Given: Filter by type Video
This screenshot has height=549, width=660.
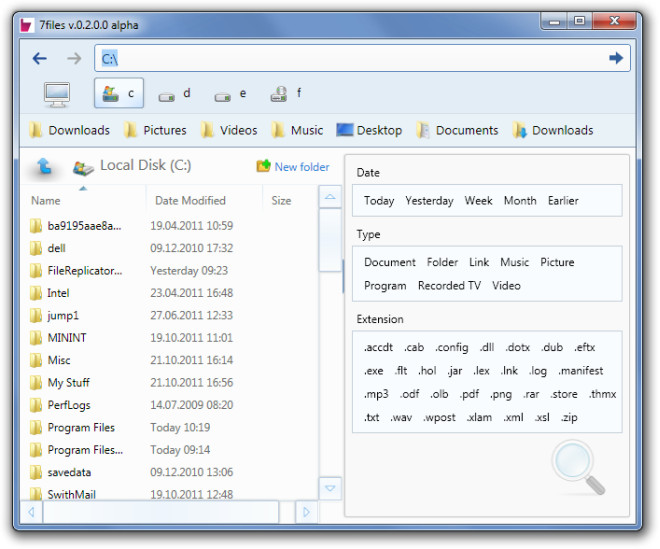Looking at the screenshot, I should coord(506,286).
